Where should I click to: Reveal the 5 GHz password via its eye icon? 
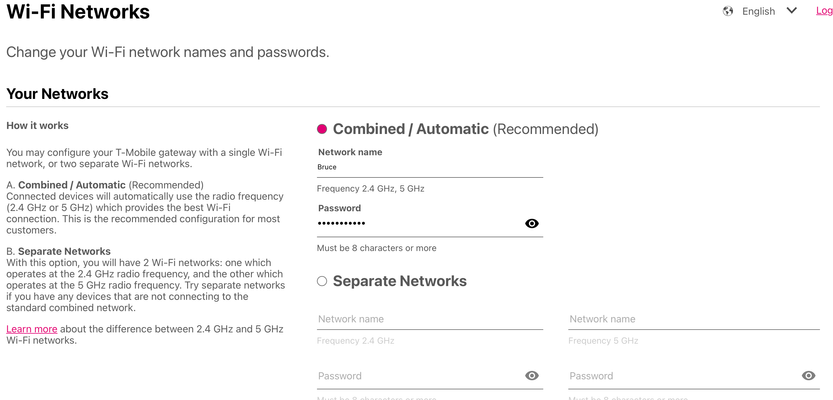pos(809,376)
